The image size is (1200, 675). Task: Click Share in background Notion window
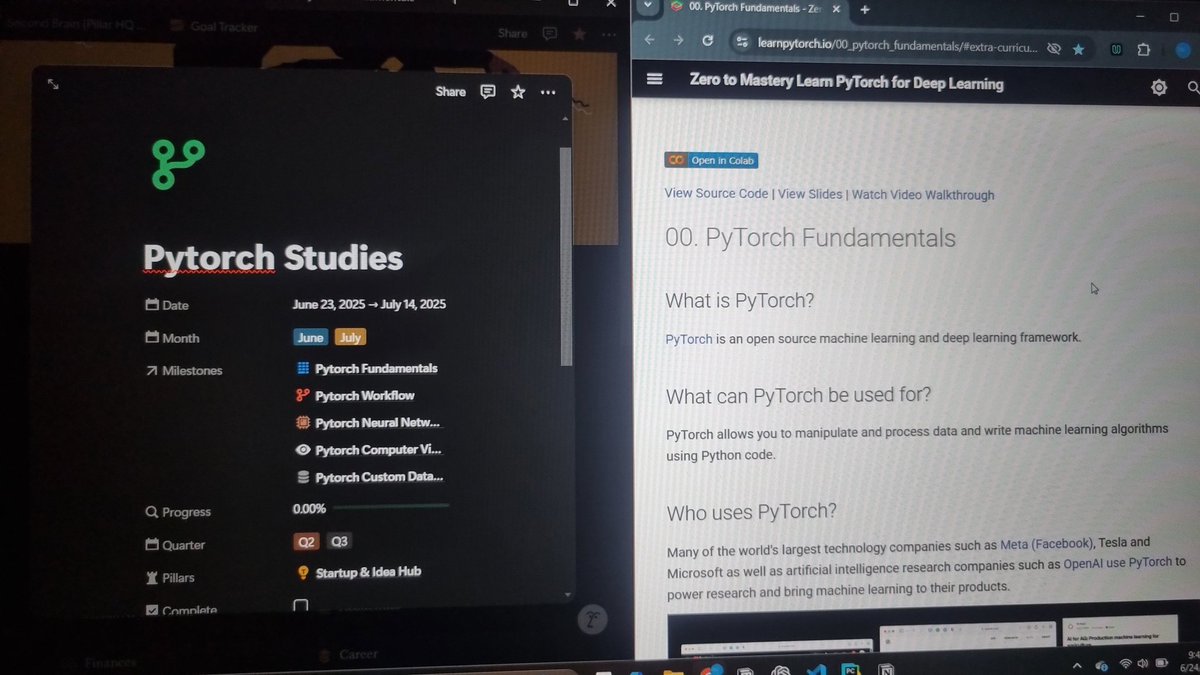[x=512, y=33]
